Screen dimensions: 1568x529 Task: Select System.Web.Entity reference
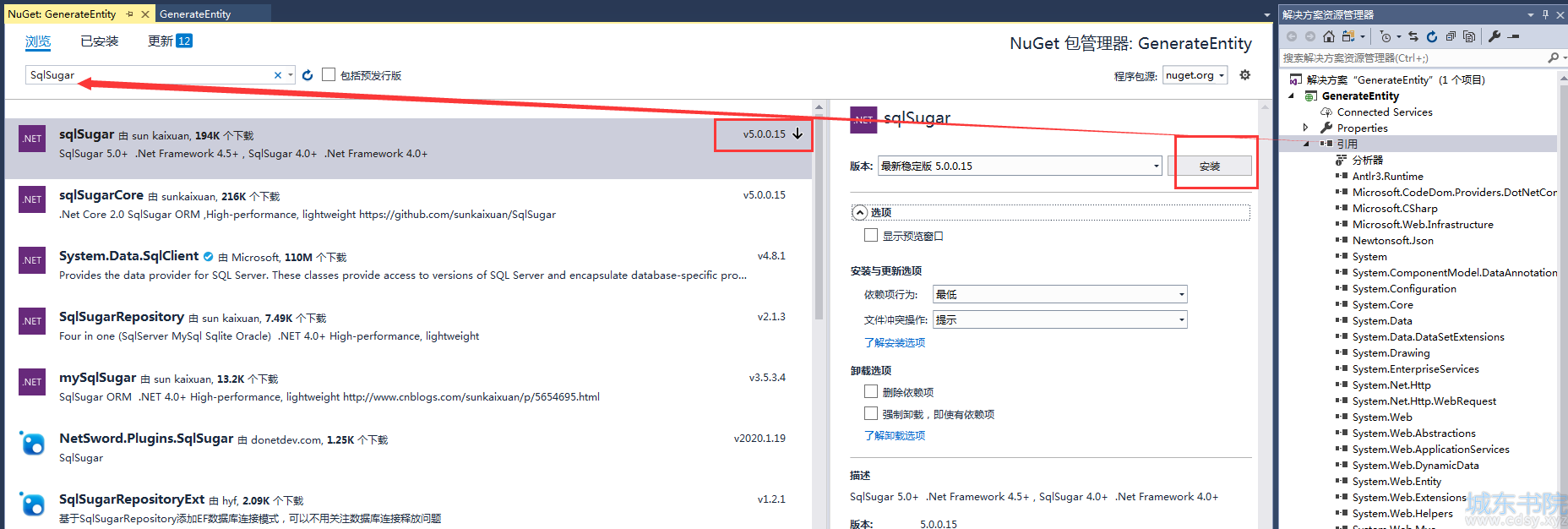point(1396,482)
